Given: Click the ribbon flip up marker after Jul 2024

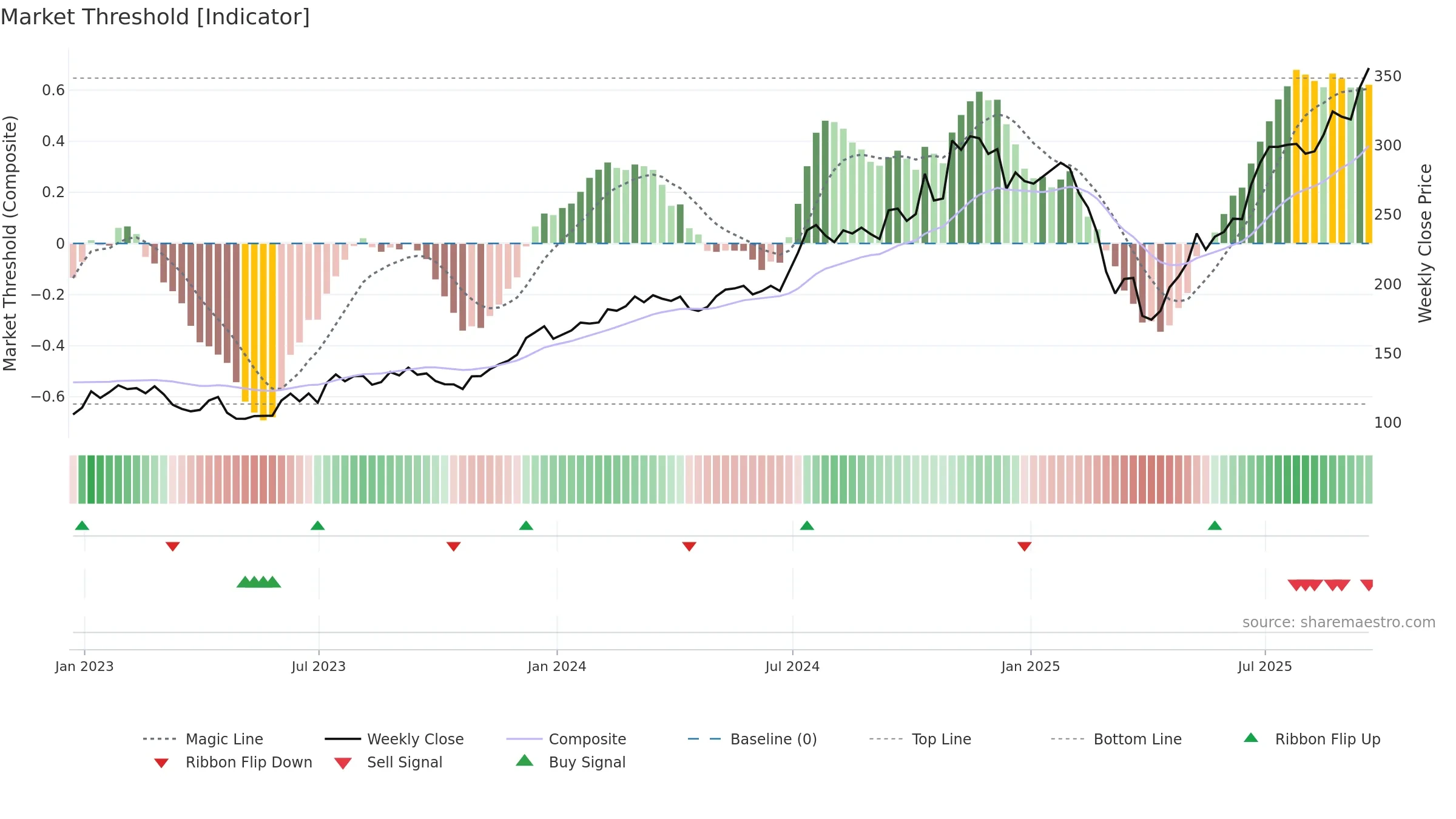Looking at the screenshot, I should click(807, 525).
